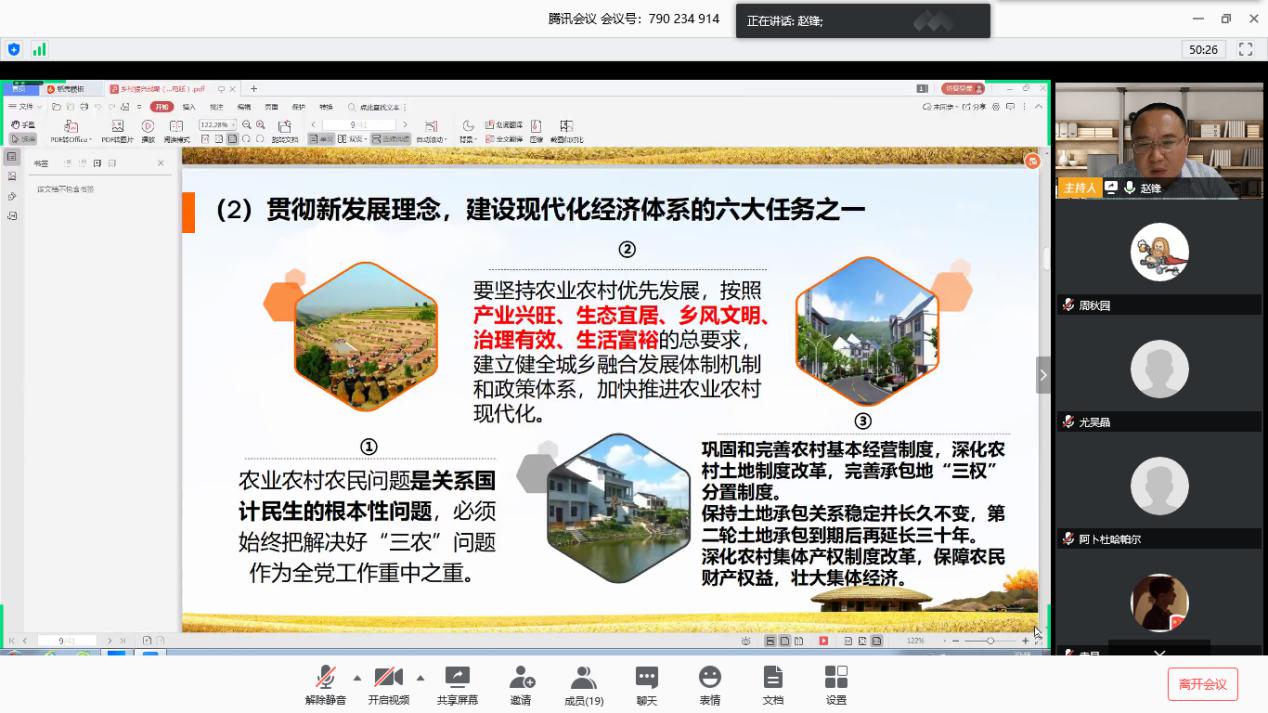Choose the select tool in PDF toolbar

click(22, 139)
